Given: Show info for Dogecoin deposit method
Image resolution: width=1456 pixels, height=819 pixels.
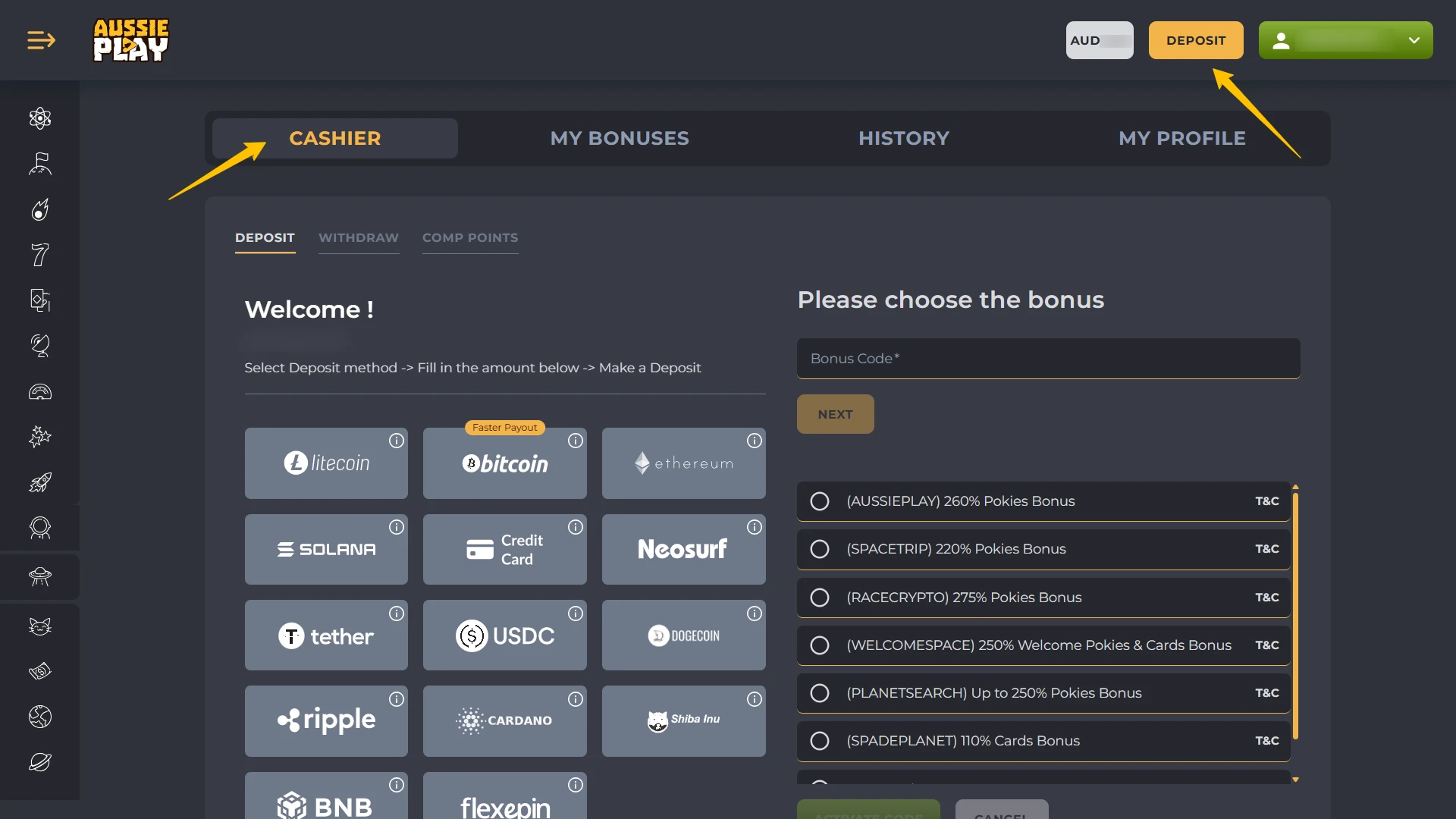Looking at the screenshot, I should point(755,613).
